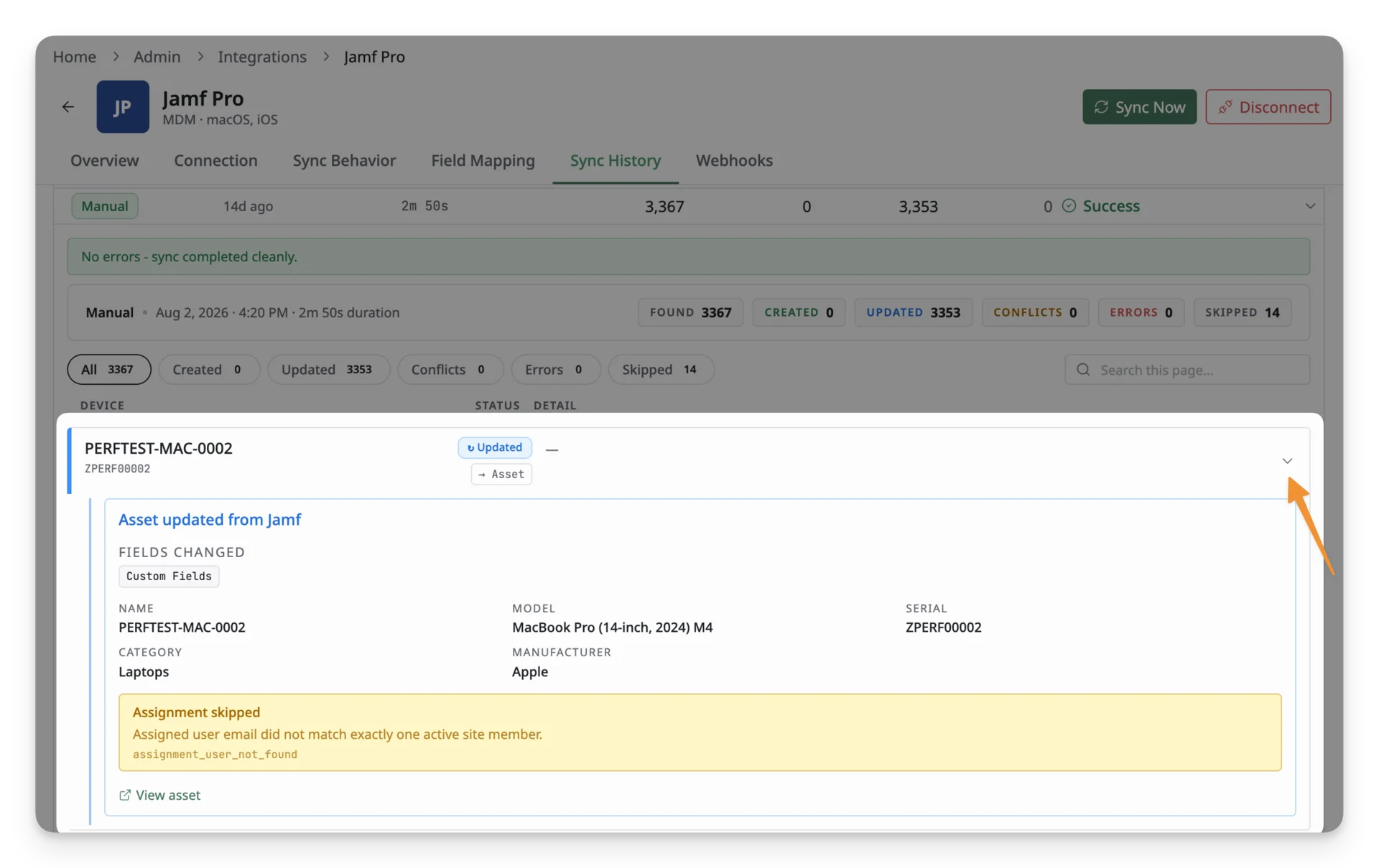Screen dimensions: 1379x868
Task: Click the Laptops category value
Action: [144, 671]
